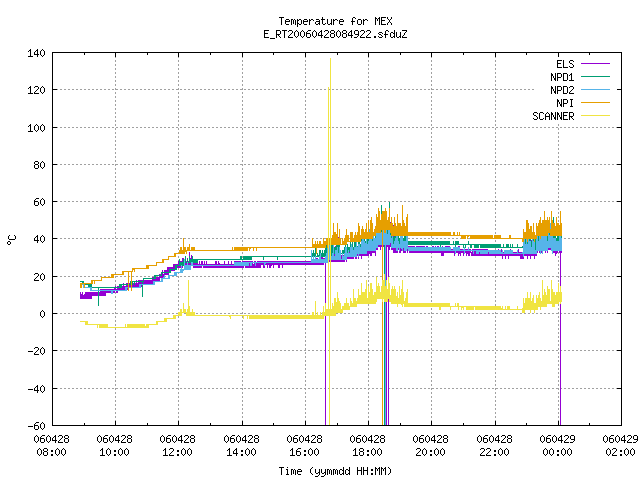Click the tall yellow SCANNER spike peak near 17:00
The image size is (640, 480).
click(x=330, y=60)
